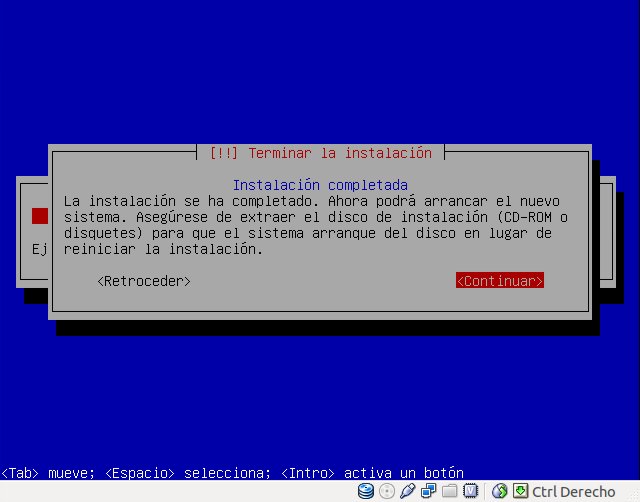Toggle the mouse integration globe icon

499,491
